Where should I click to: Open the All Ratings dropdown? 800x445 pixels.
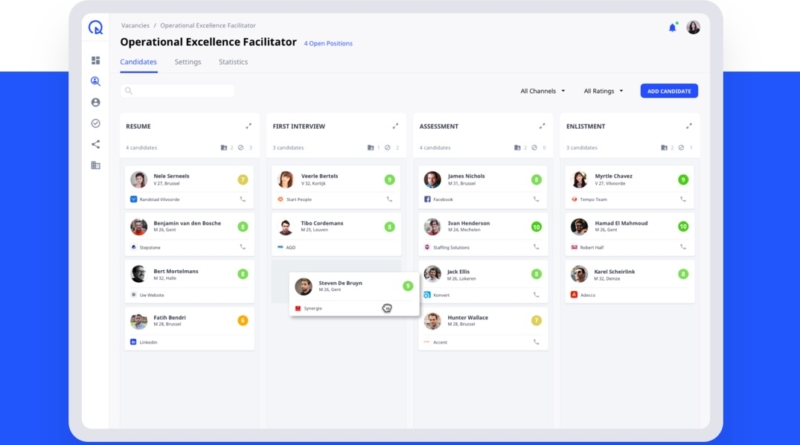pos(603,91)
